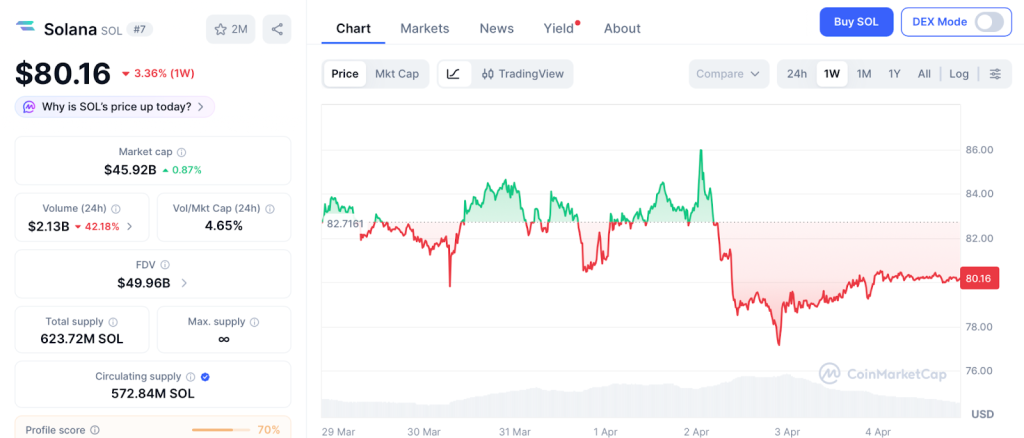The image size is (1024, 438).
Task: Add Solana to watchlist via star
Action: pos(230,29)
